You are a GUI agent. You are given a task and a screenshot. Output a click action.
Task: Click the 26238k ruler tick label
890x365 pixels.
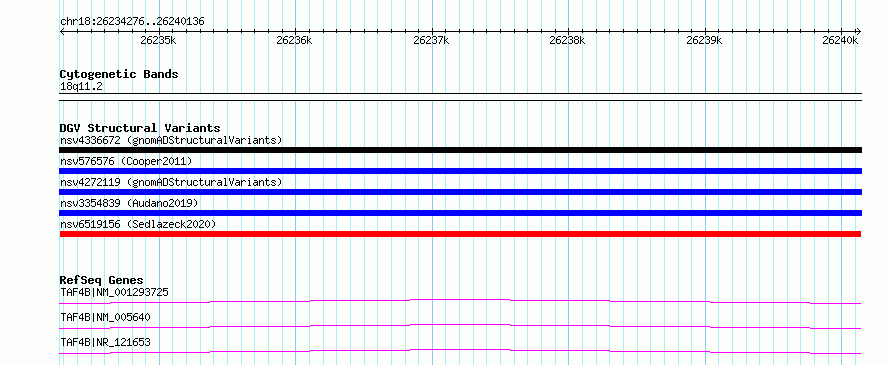[567, 41]
